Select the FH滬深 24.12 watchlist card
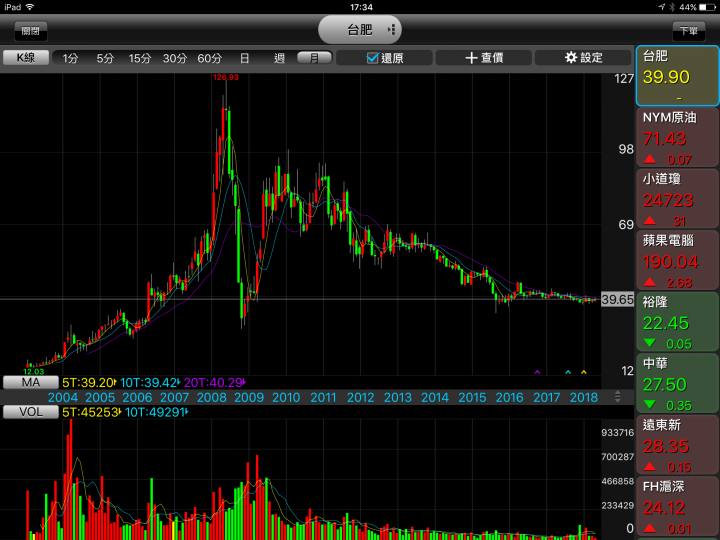The height and width of the screenshot is (540, 720). coord(677,506)
